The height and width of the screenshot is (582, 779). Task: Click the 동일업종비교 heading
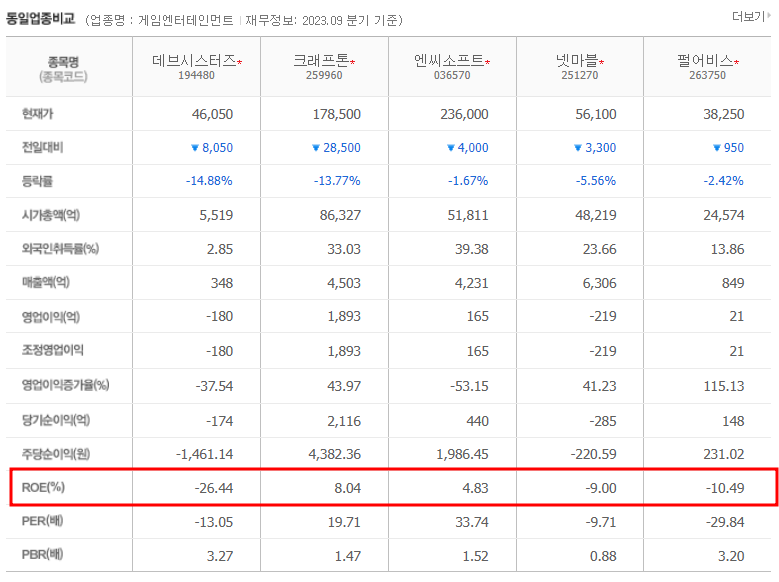(x=40, y=19)
